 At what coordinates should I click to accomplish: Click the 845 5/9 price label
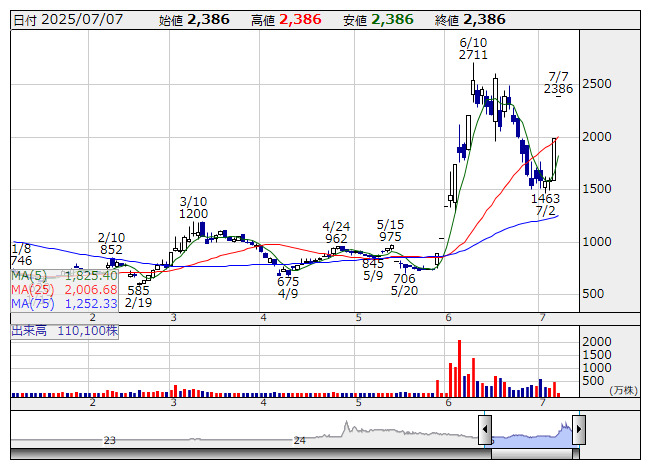coord(373,270)
